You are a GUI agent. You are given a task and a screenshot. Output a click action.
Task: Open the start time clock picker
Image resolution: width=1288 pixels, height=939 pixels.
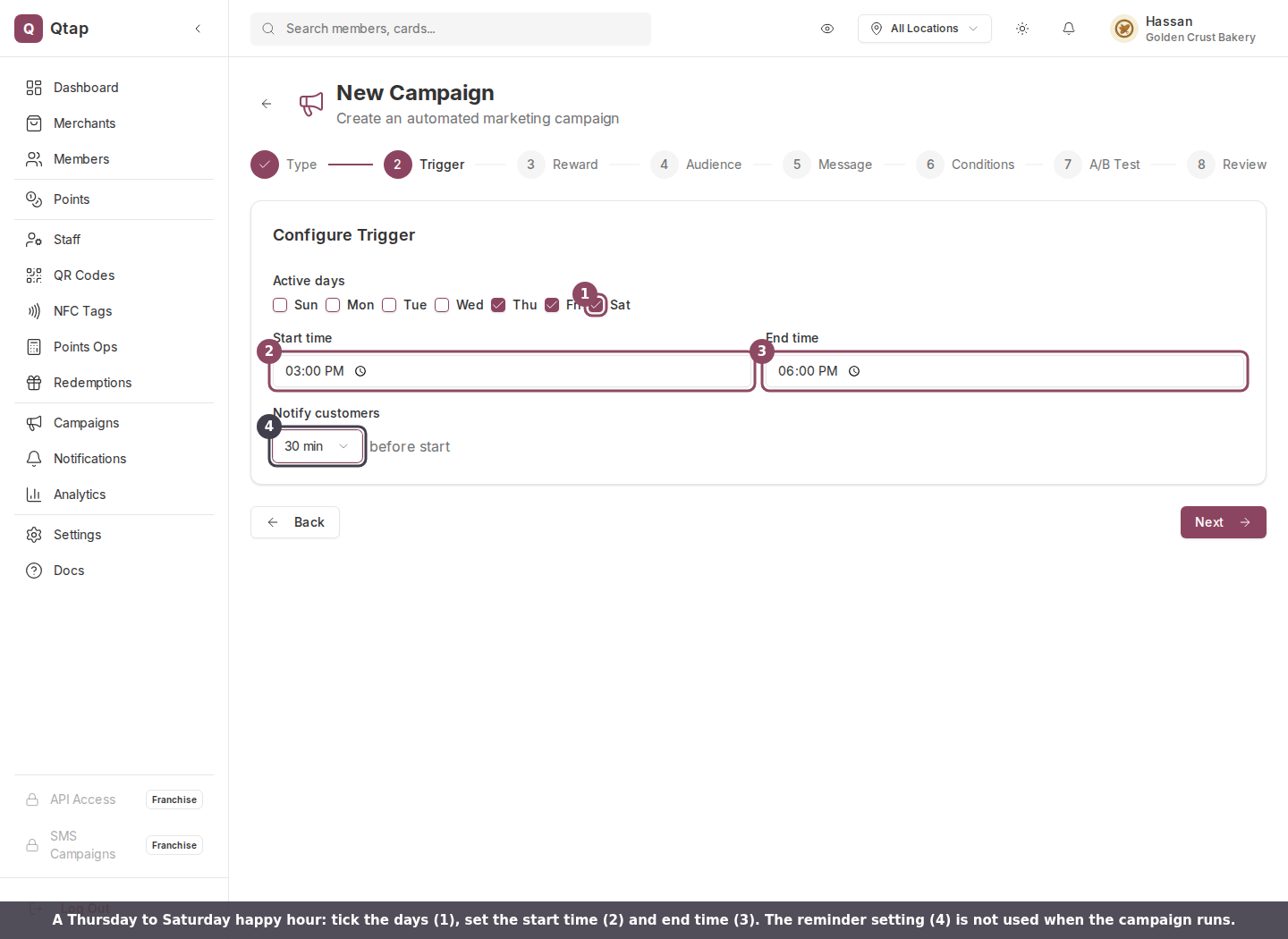point(360,371)
